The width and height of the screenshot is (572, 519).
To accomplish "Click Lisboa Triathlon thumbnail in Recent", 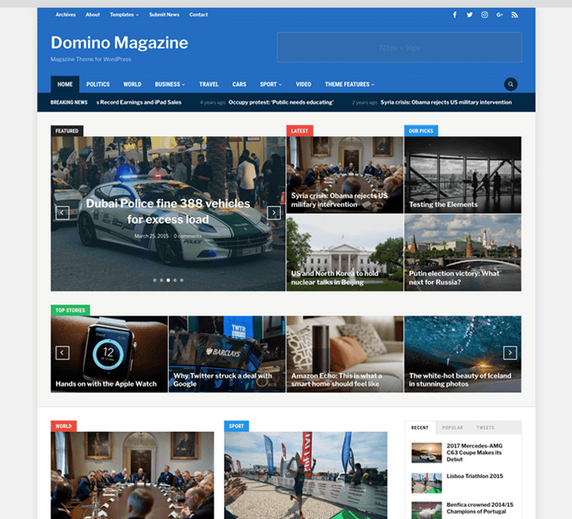I will pyautogui.click(x=426, y=483).
